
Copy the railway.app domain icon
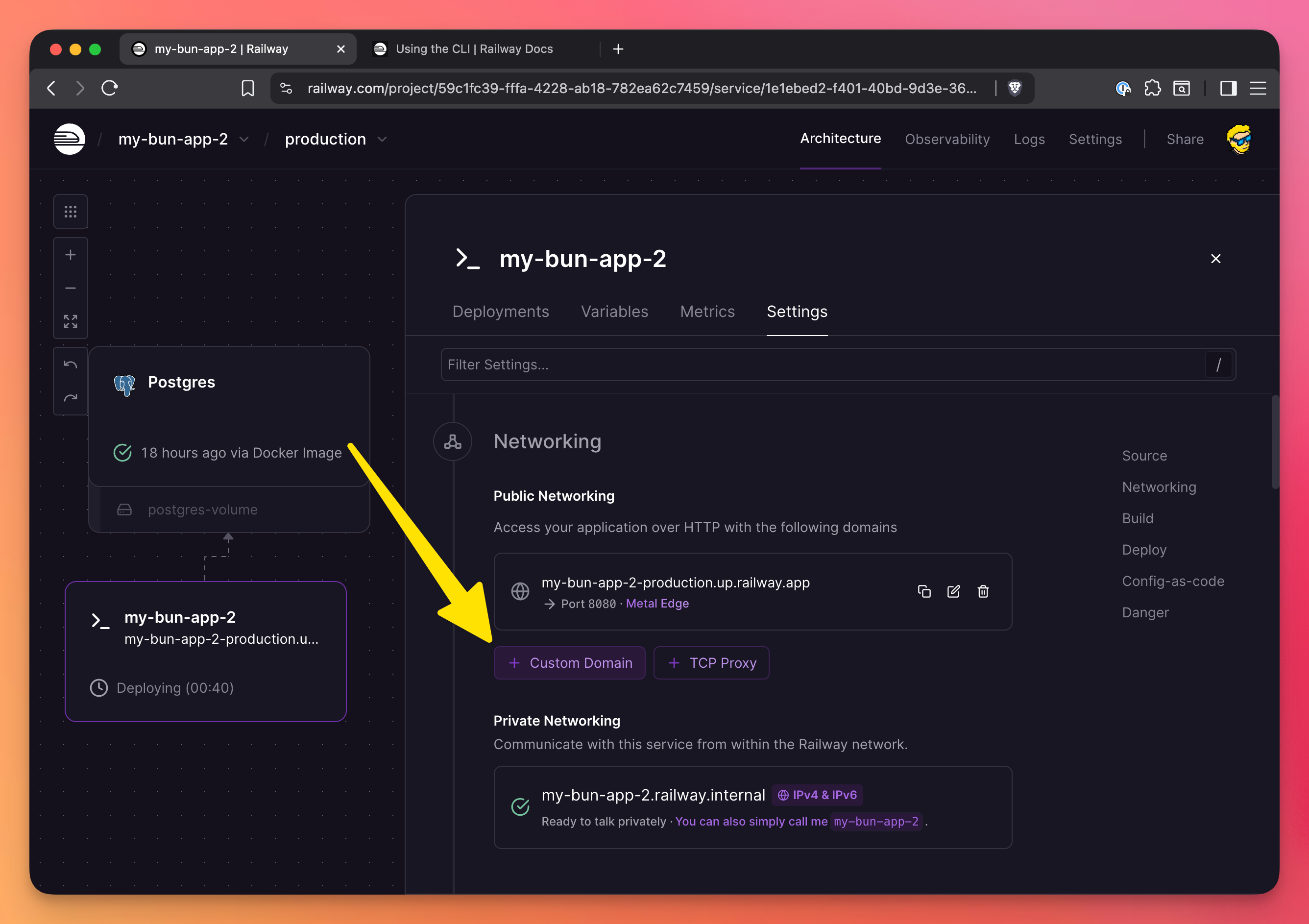(x=924, y=591)
